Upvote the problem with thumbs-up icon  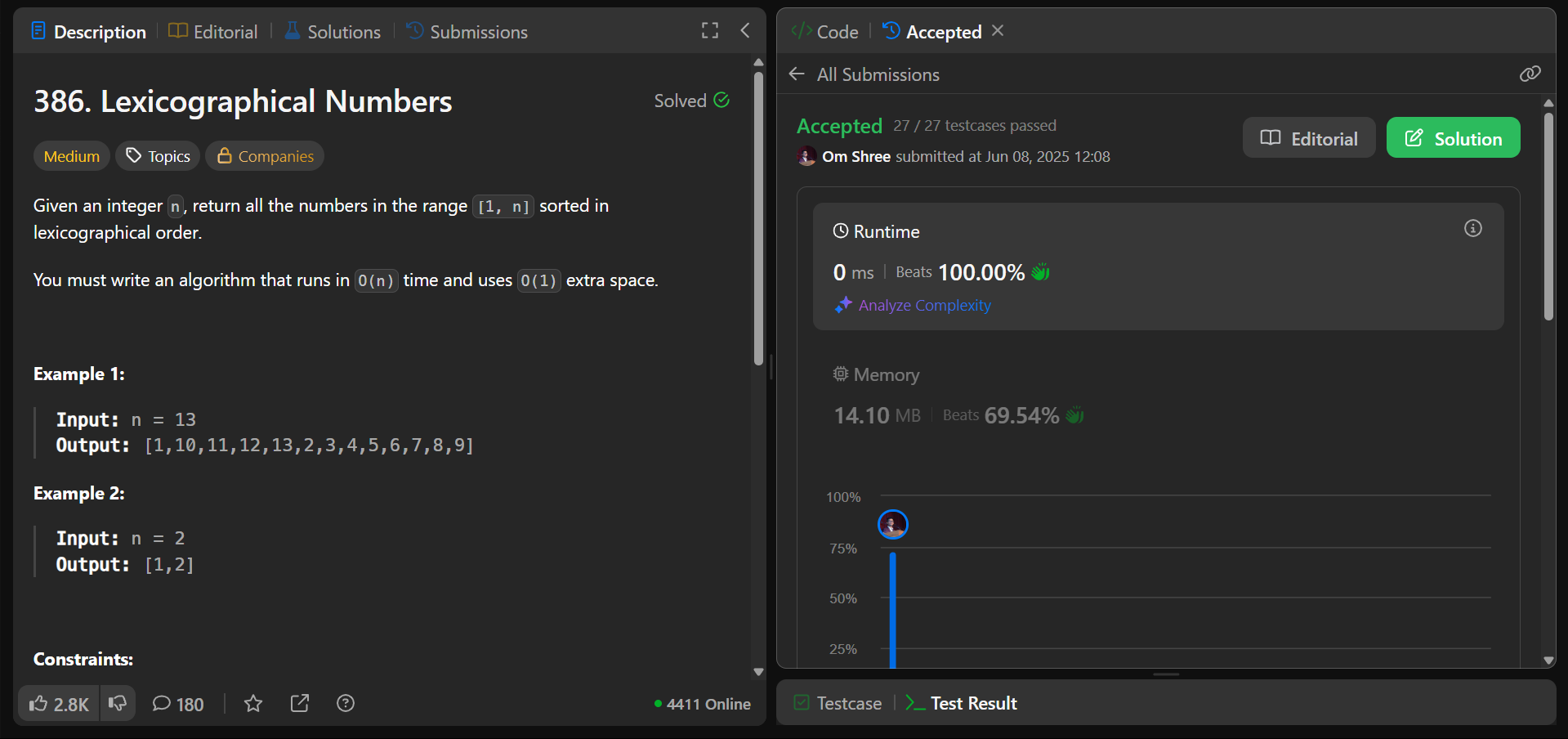[x=59, y=704]
